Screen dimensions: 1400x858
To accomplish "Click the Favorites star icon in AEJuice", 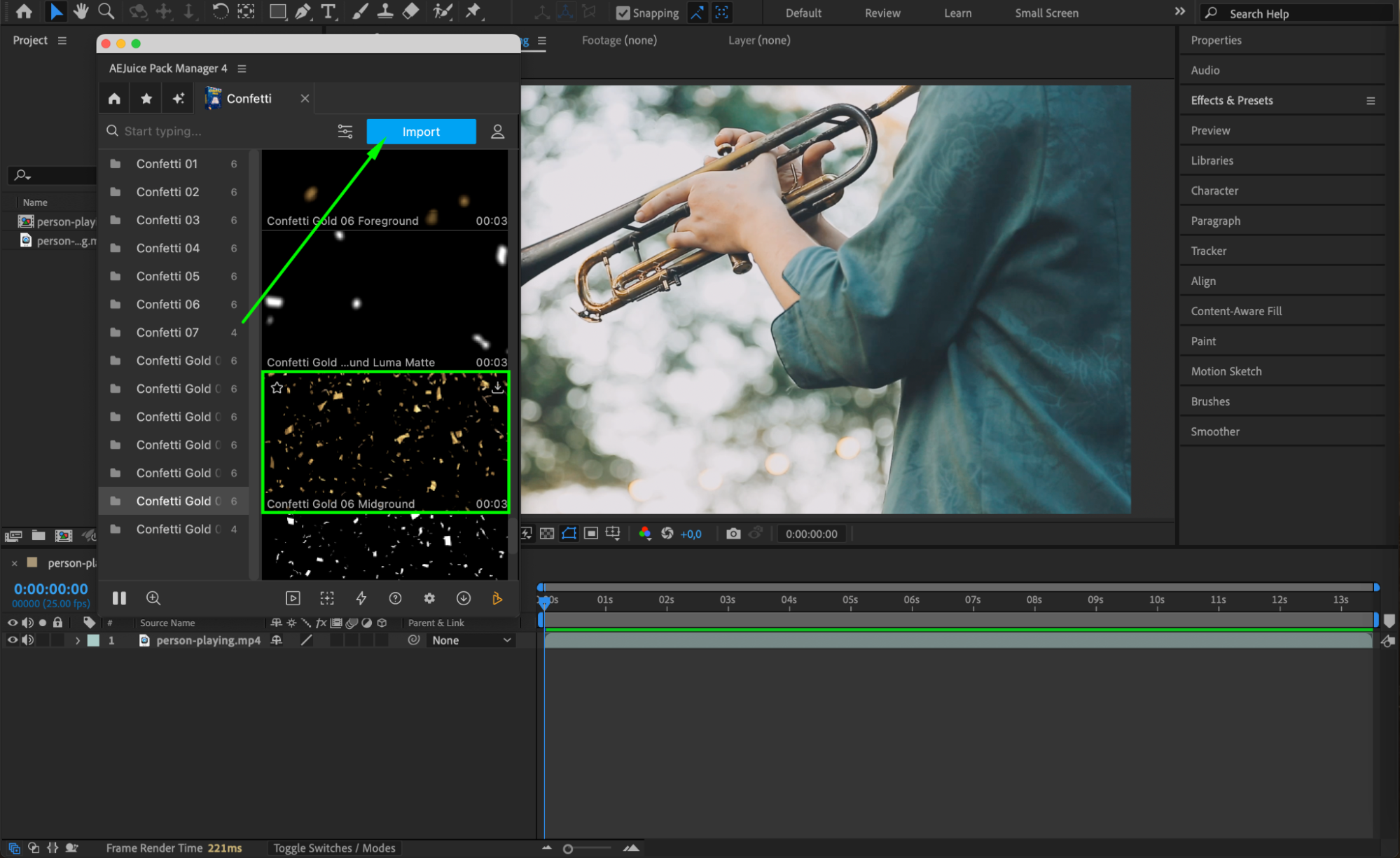I will pyautogui.click(x=146, y=99).
